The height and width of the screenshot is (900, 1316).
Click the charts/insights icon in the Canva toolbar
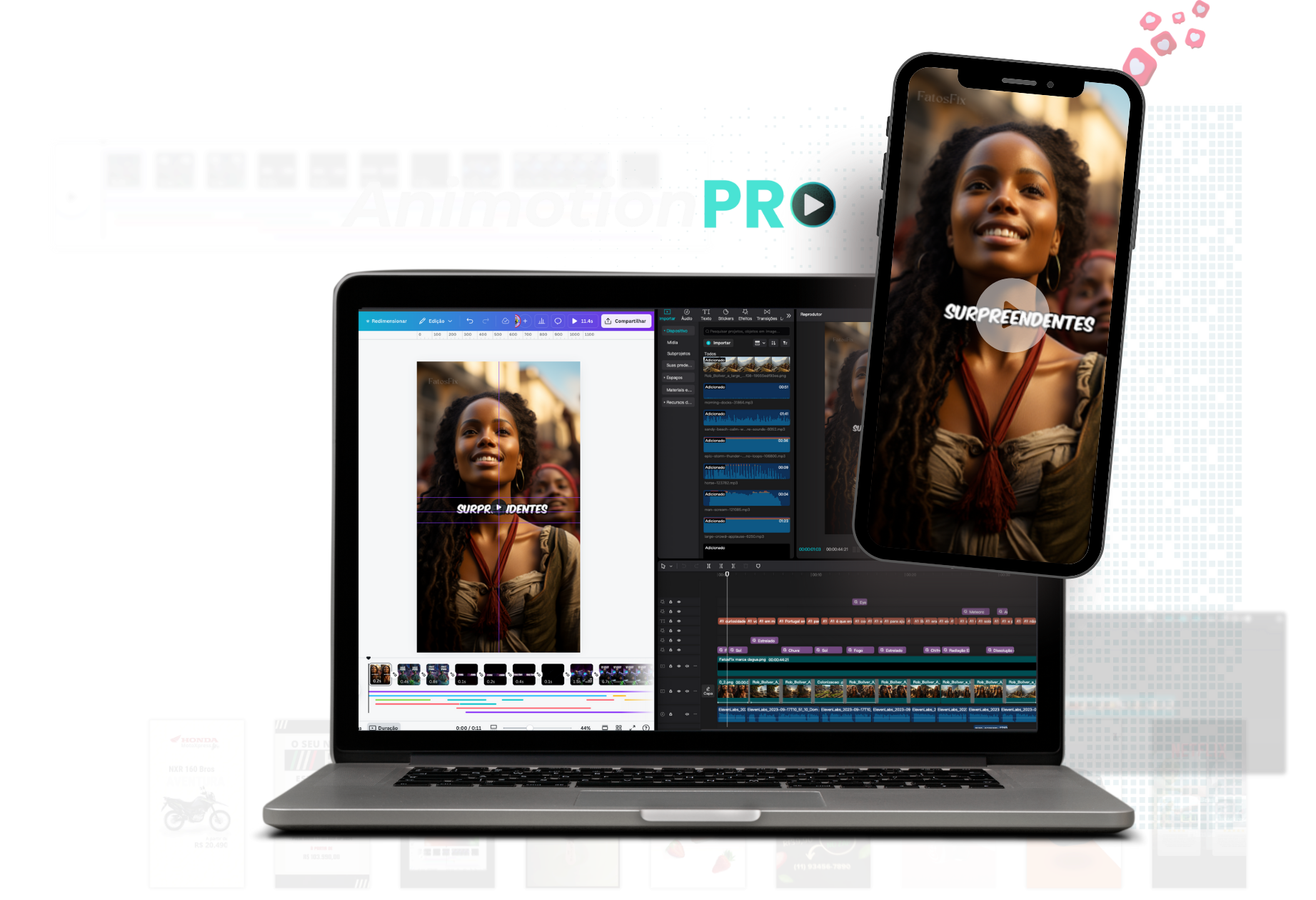point(542,321)
